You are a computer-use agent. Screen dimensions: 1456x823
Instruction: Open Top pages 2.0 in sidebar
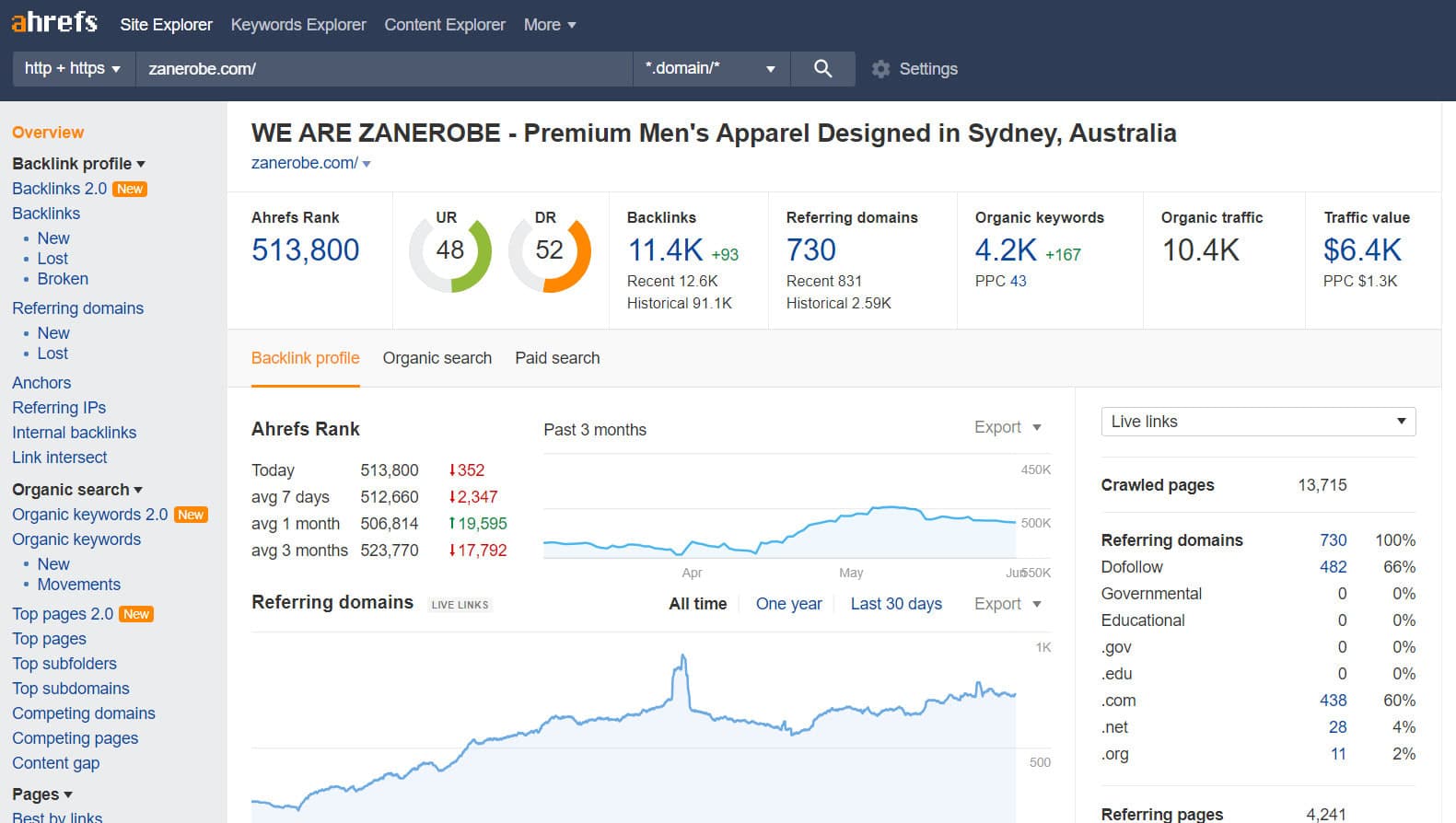(63, 614)
